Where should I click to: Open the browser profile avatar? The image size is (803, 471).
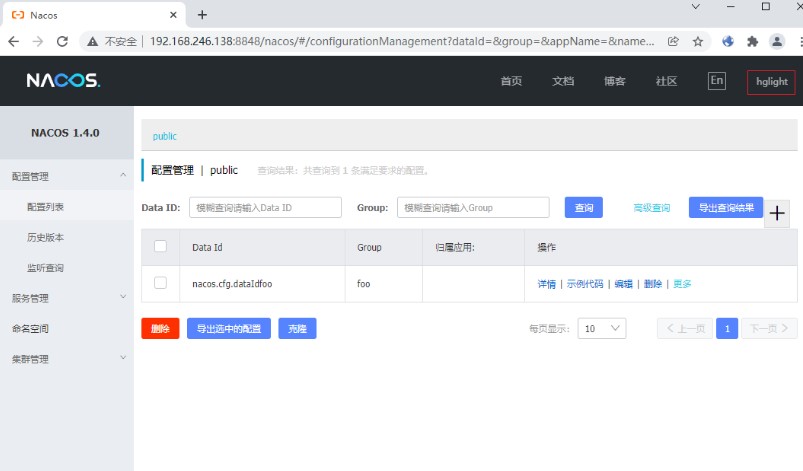[777, 41]
